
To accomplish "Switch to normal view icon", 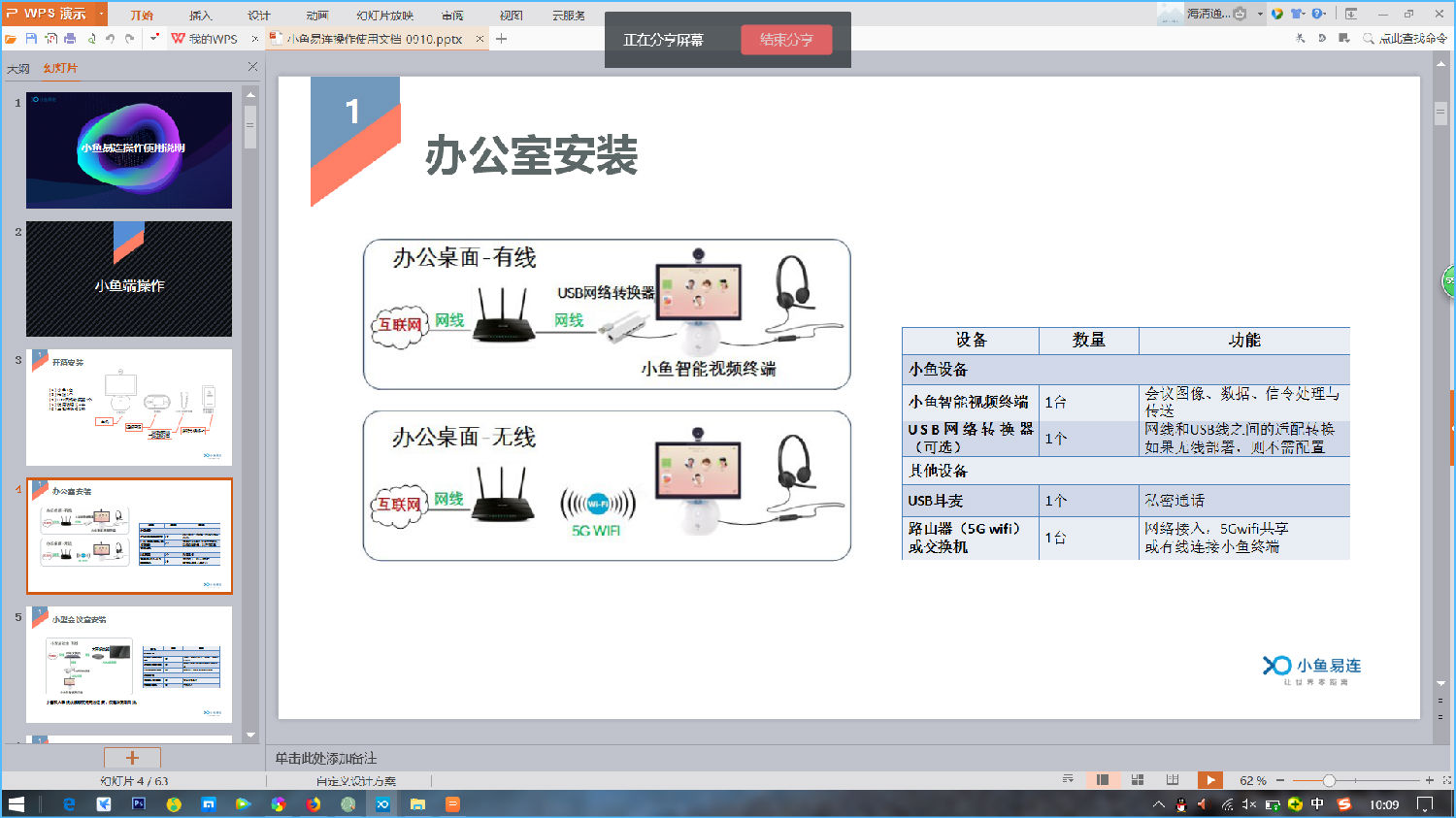I will click(1103, 780).
